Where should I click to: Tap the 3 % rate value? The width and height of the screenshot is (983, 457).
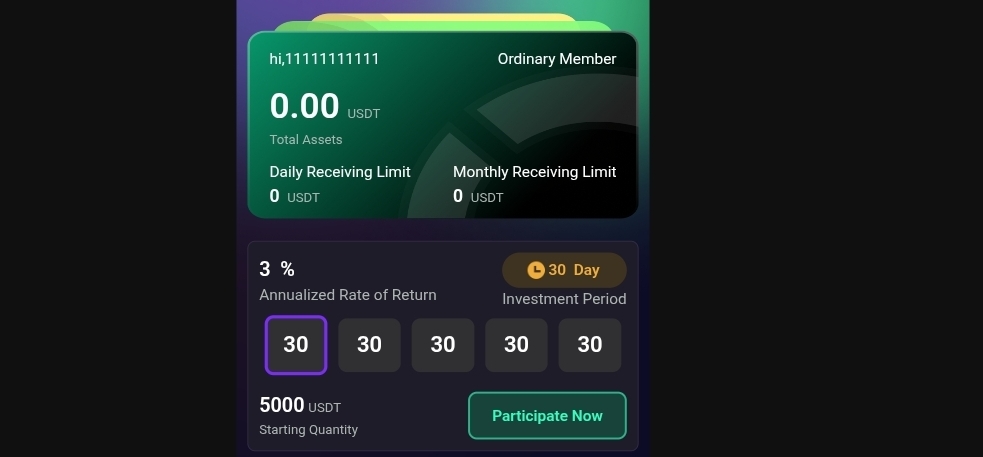click(277, 269)
